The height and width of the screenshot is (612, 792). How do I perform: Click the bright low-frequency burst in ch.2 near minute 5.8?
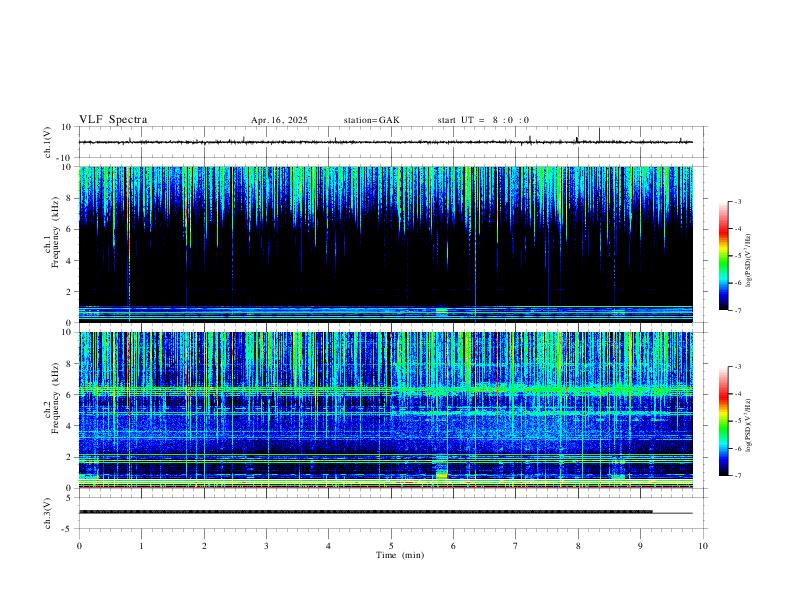[x=441, y=474]
